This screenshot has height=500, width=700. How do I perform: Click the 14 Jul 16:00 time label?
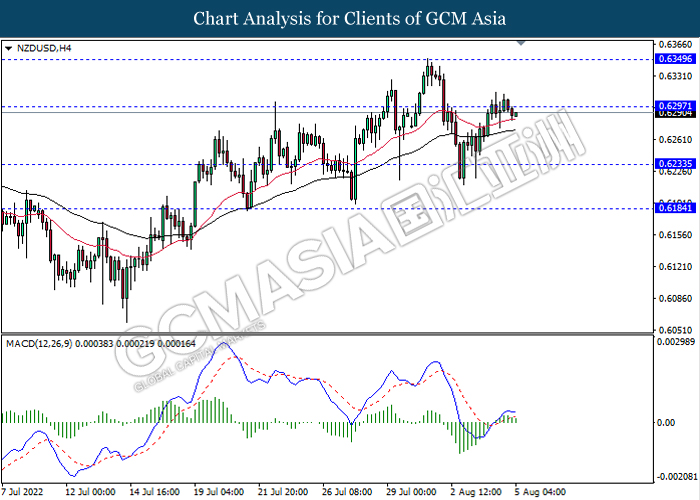154,492
